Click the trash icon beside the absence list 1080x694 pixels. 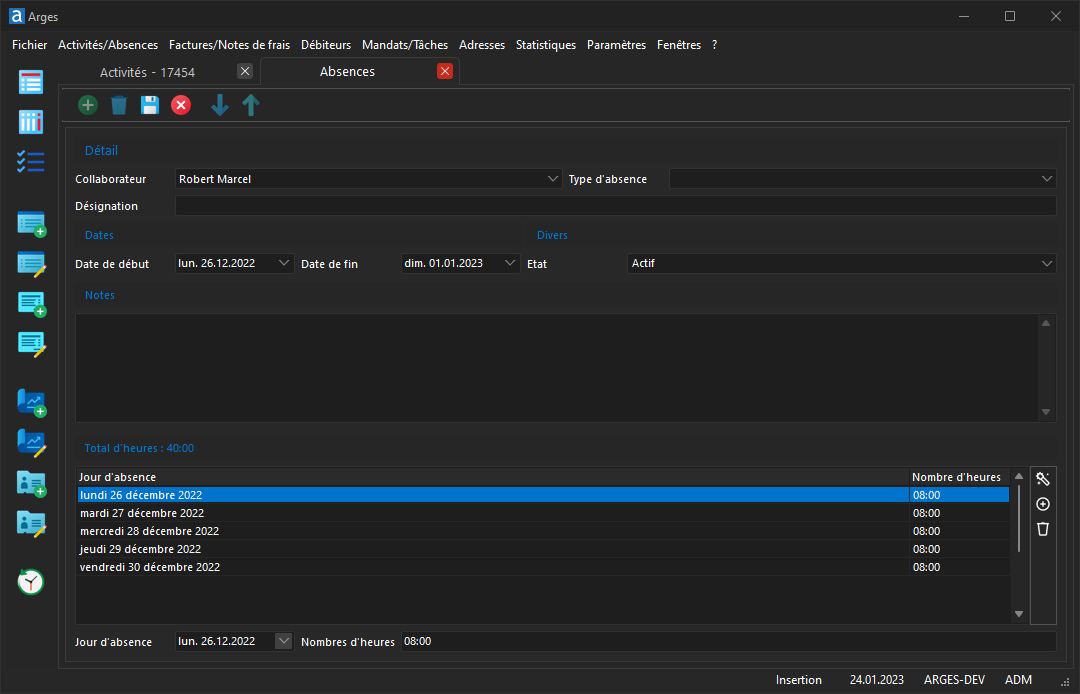(1043, 529)
